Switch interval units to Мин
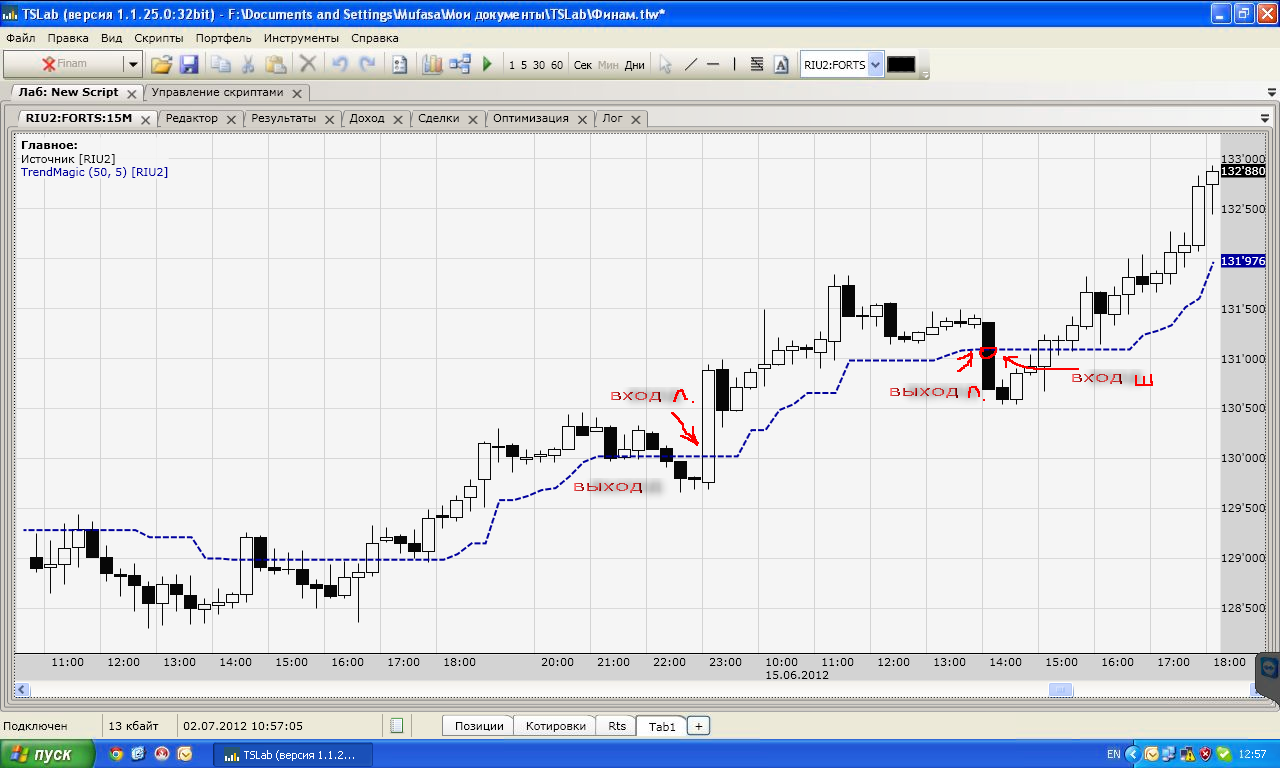This screenshot has width=1280, height=768. [608, 65]
